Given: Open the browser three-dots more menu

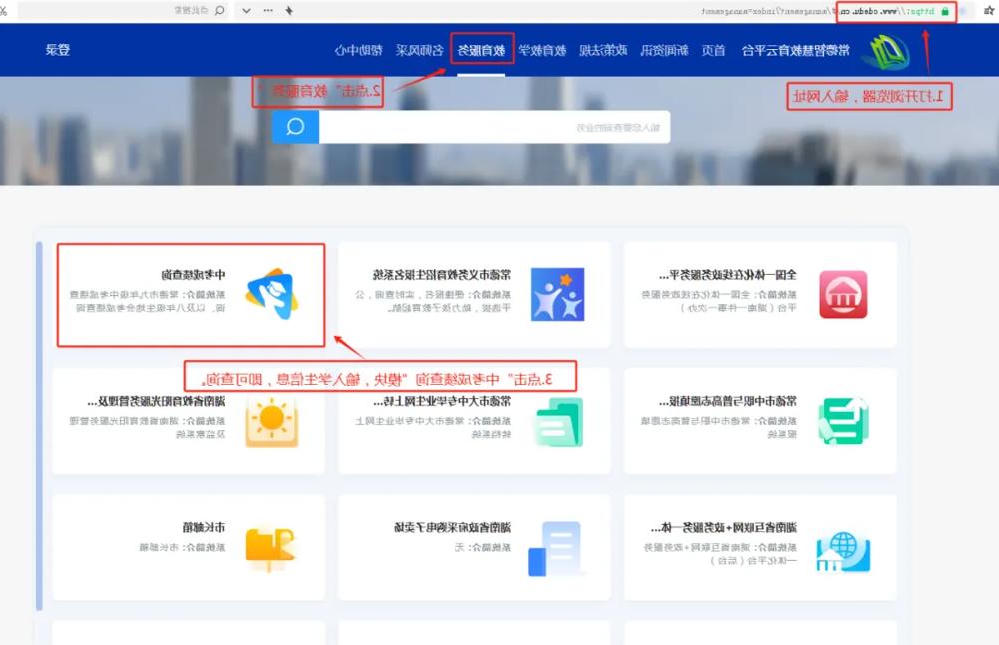Looking at the screenshot, I should 268,10.
